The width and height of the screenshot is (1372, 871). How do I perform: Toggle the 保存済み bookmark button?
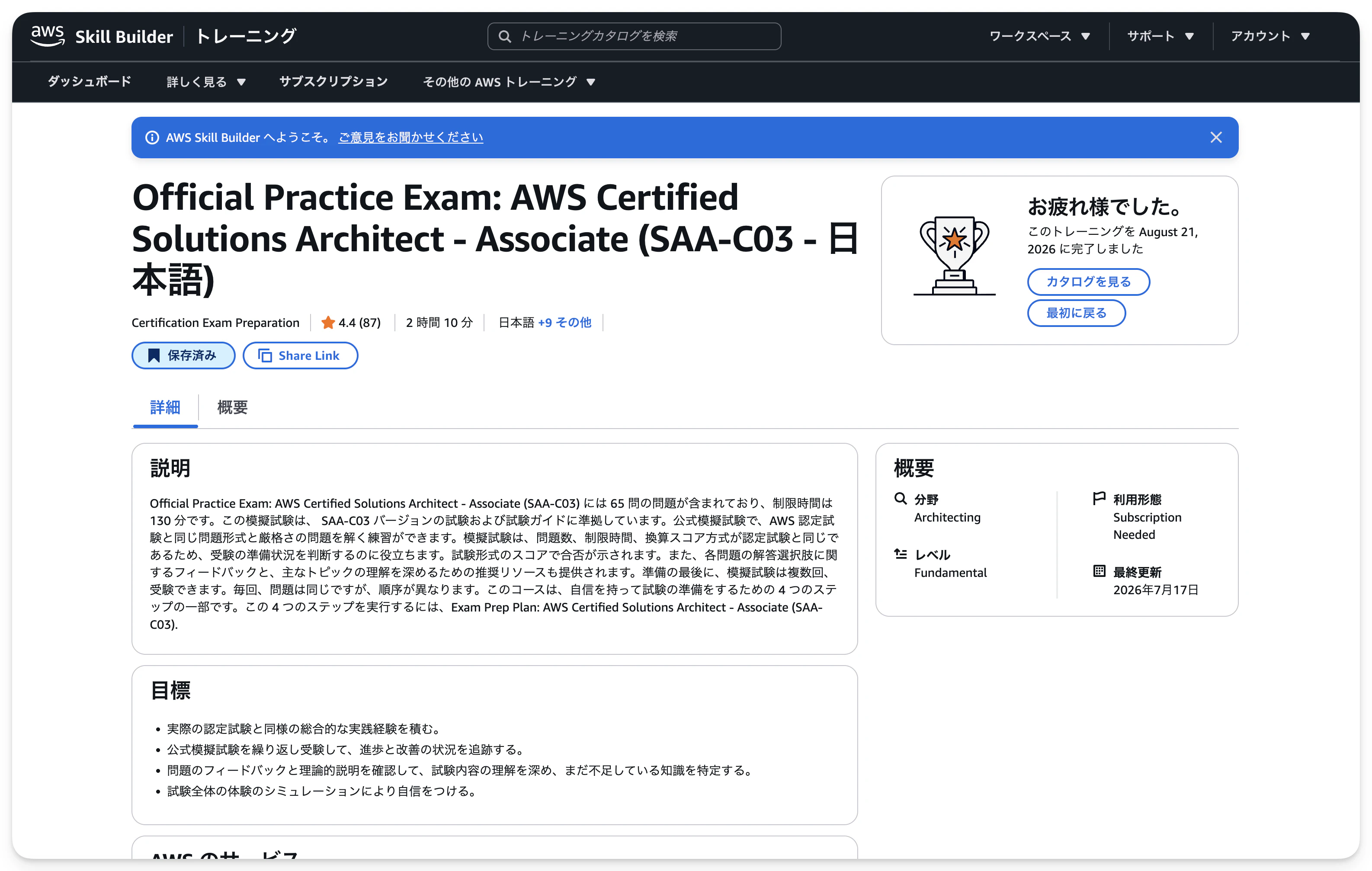[x=183, y=355]
